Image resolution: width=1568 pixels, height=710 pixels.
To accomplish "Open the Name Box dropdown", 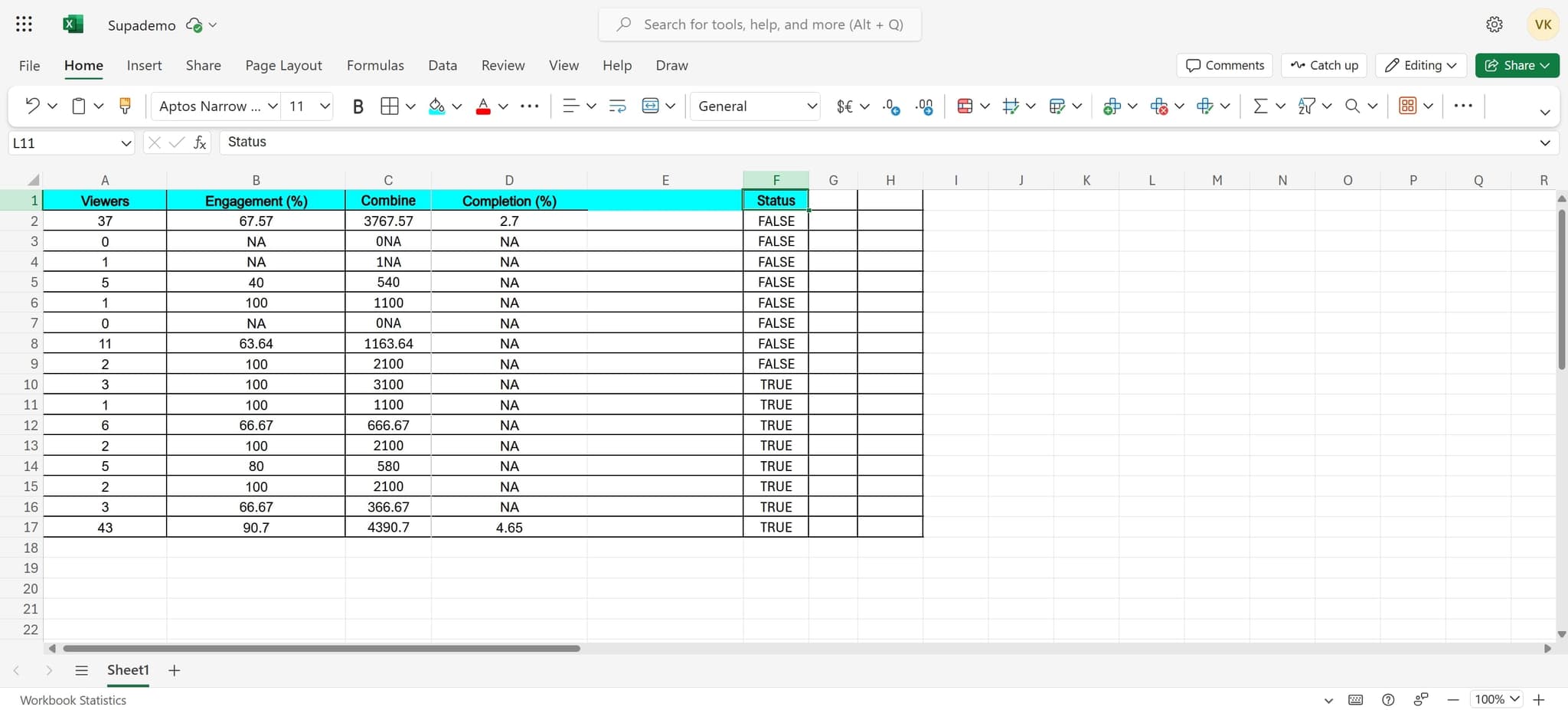I will [125, 143].
